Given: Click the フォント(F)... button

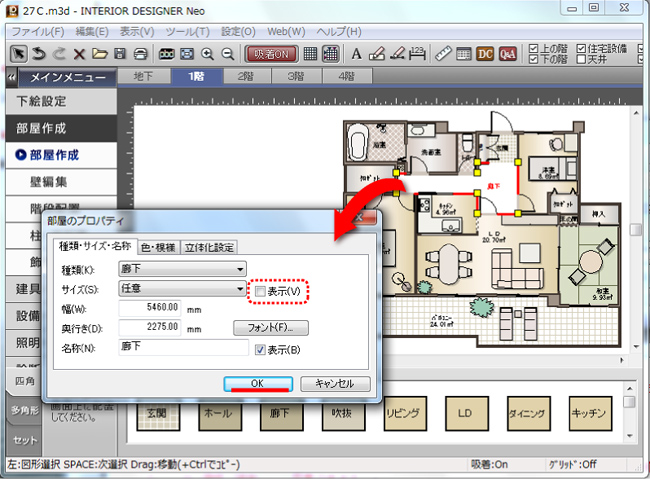Looking at the screenshot, I should [x=270, y=328].
